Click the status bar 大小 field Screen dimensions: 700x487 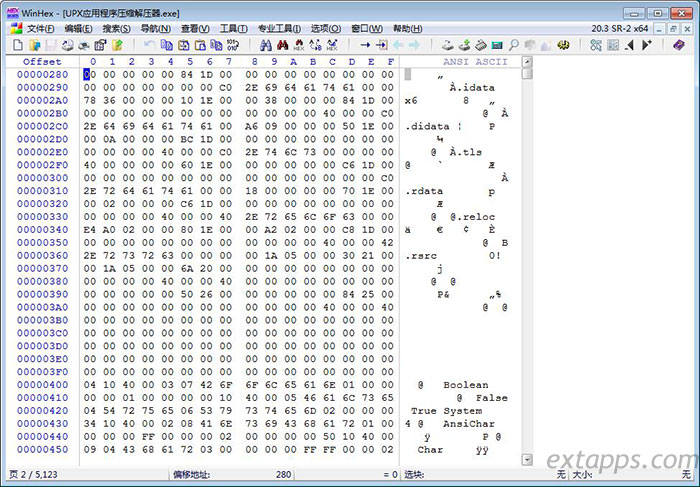tap(632, 475)
